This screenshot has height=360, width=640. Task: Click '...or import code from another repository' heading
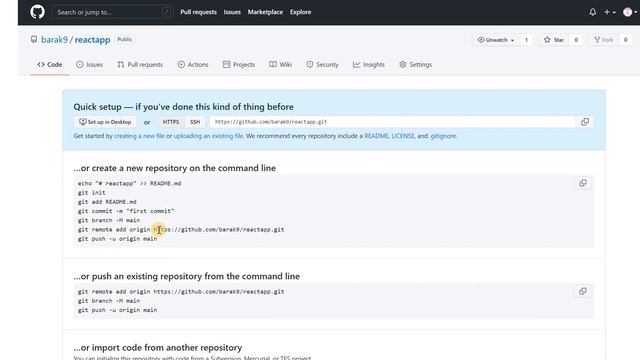pos(158,347)
